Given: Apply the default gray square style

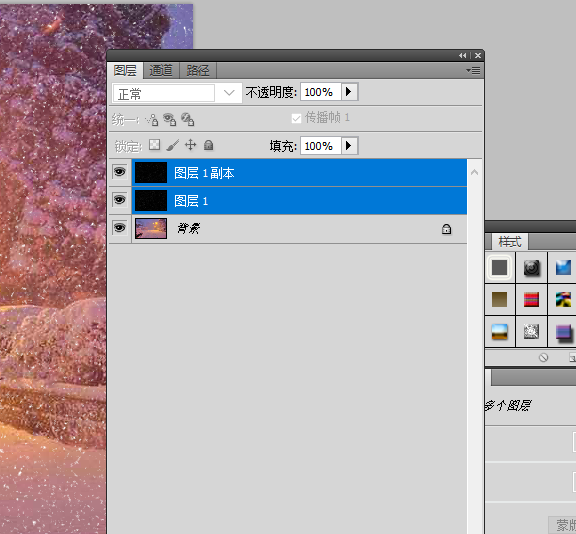Looking at the screenshot, I should (500, 267).
